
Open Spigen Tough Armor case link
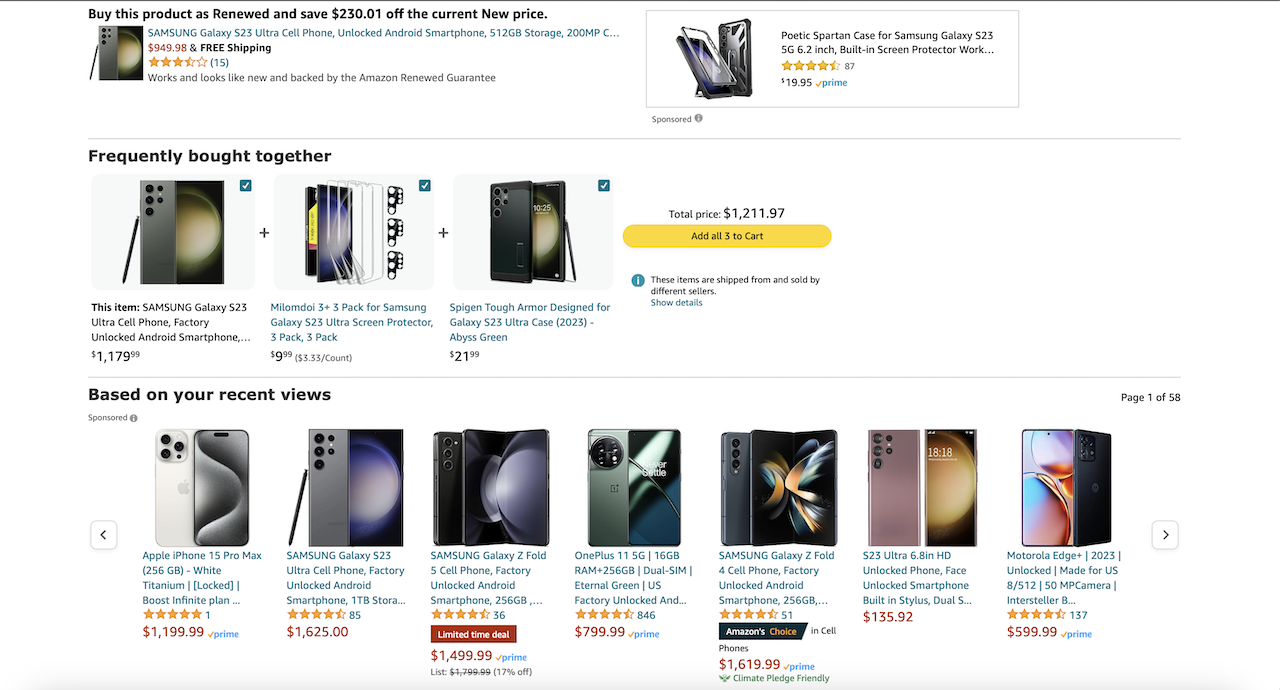click(530, 322)
